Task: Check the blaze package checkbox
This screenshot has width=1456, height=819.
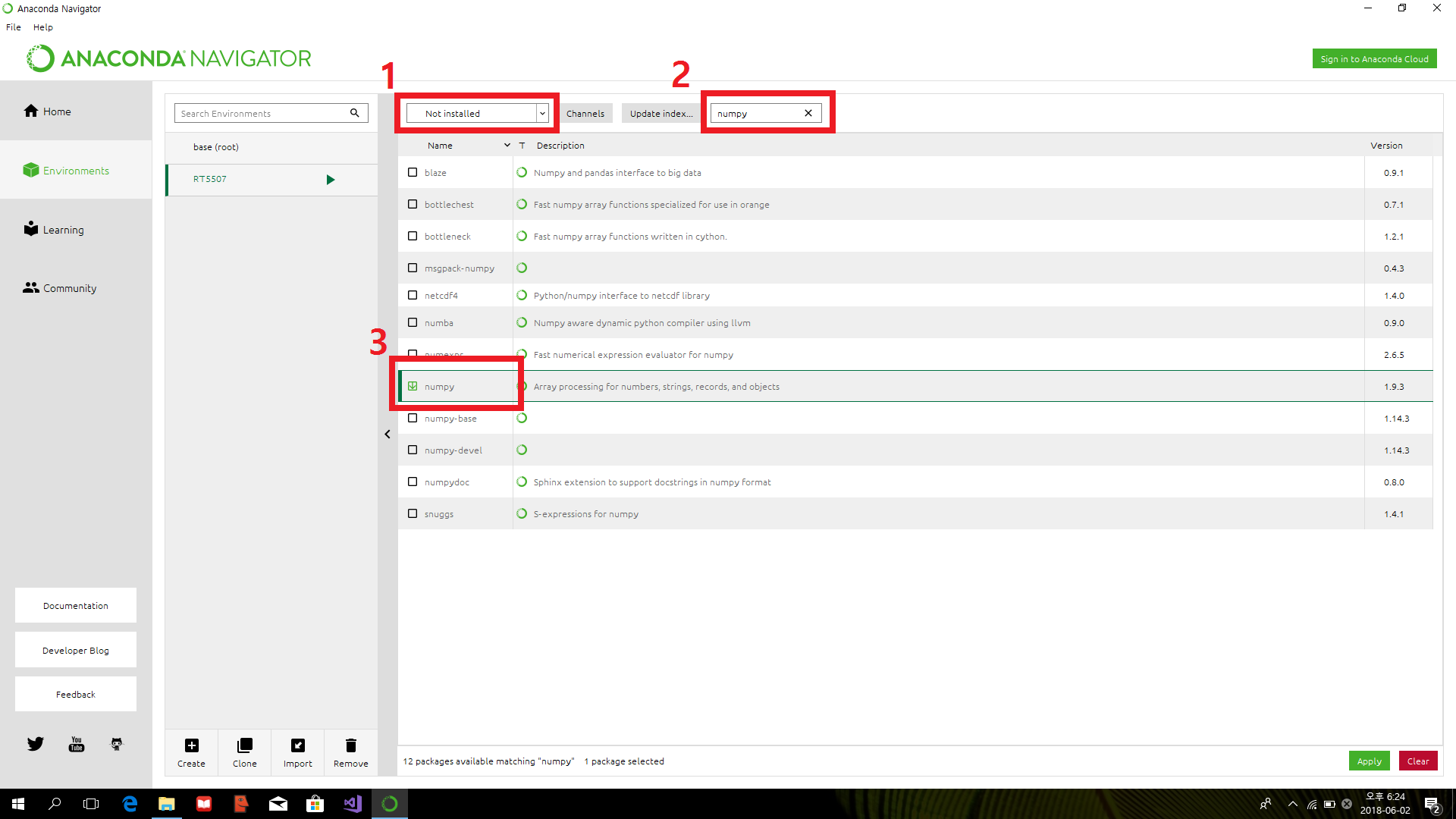Action: 413,172
